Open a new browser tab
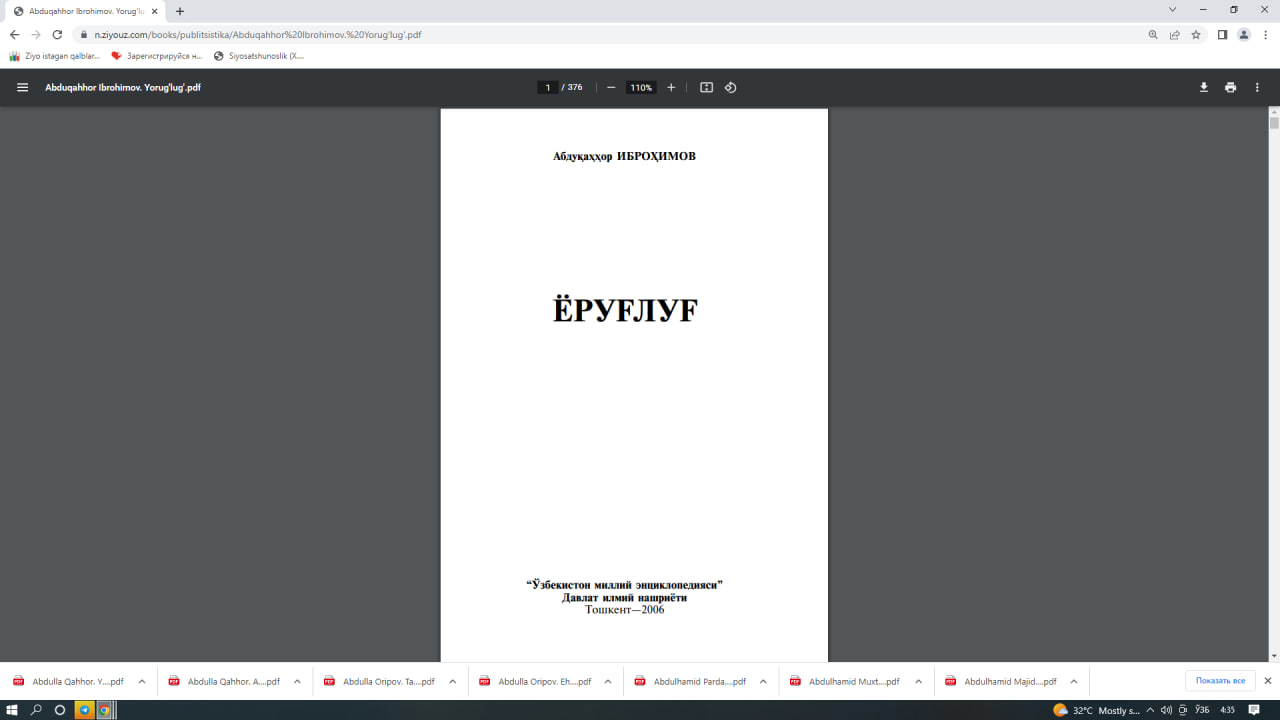Screen dimensions: 1280x720 (180, 11)
